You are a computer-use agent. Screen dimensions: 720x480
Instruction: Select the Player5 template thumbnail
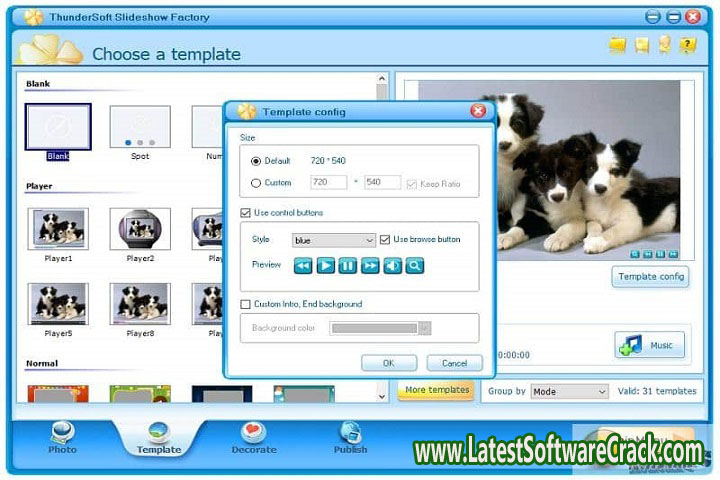pos(58,304)
